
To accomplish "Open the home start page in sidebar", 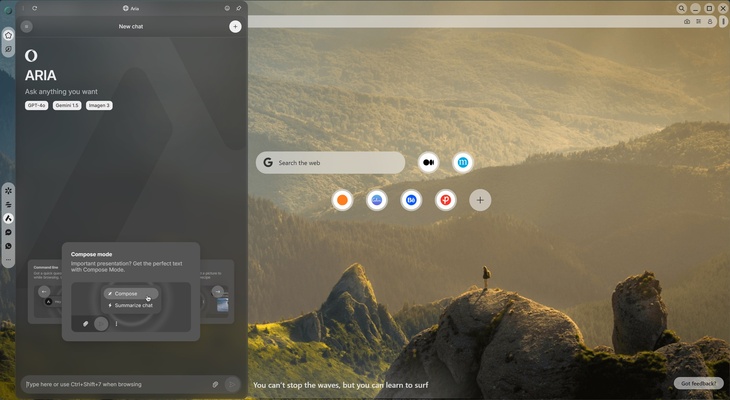I will pyautogui.click(x=8, y=35).
